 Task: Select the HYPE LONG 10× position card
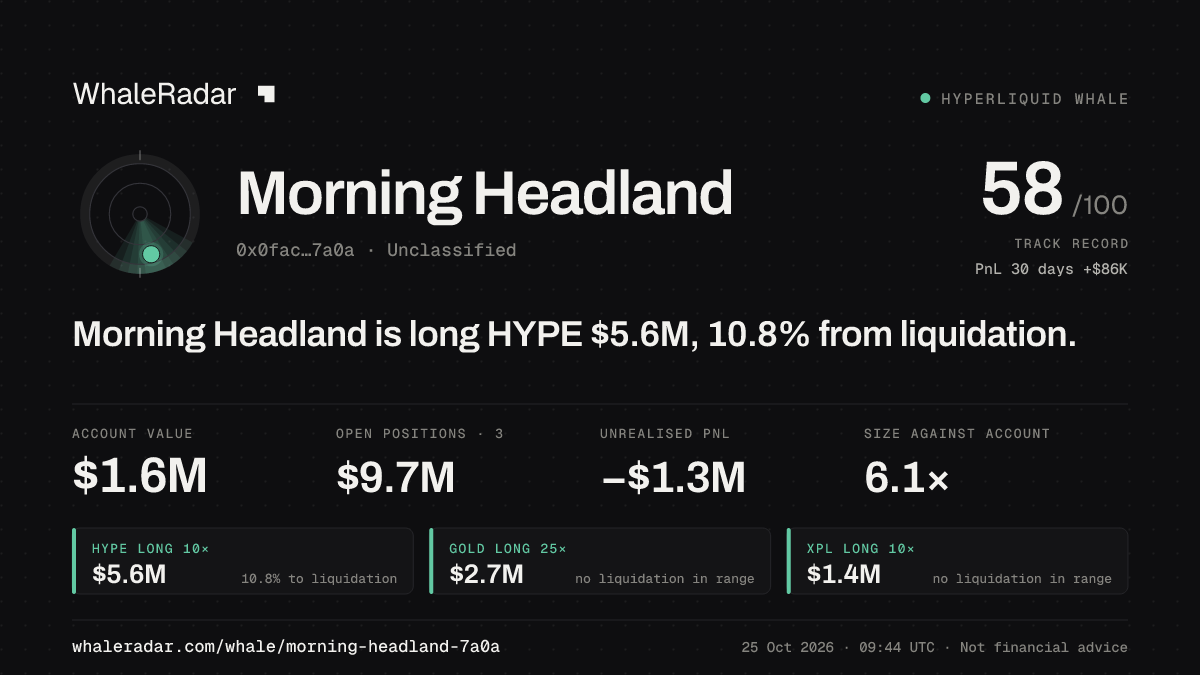(x=243, y=561)
